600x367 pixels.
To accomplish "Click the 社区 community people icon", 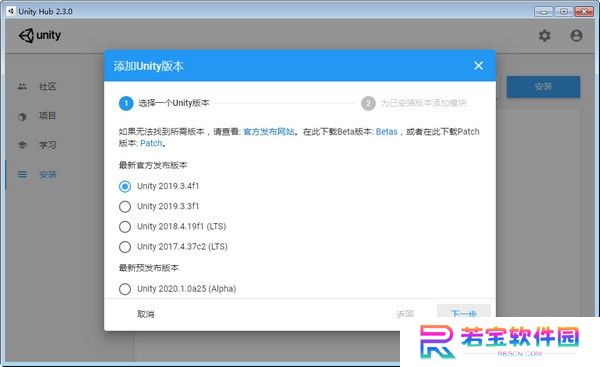I will (22, 86).
